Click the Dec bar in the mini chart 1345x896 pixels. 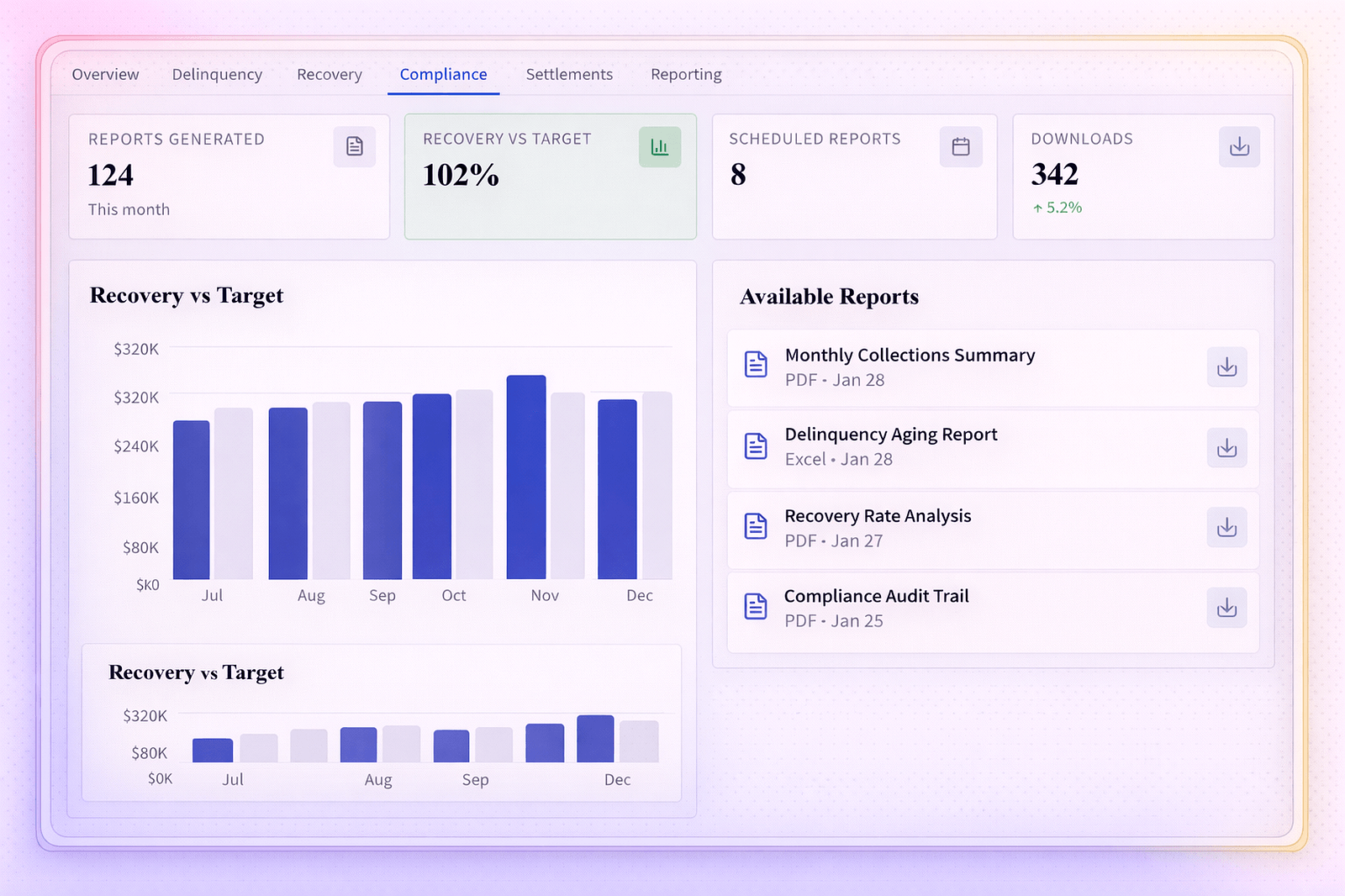click(x=594, y=740)
